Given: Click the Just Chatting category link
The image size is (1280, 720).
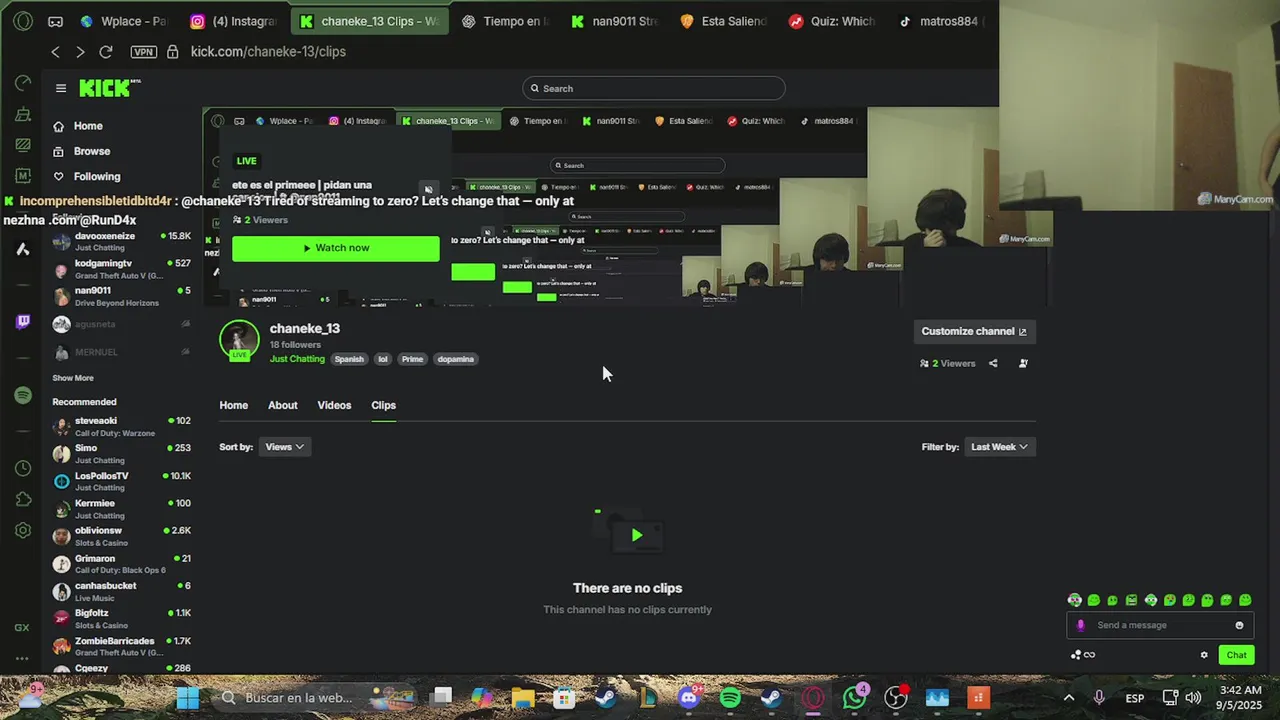Looking at the screenshot, I should coord(297,359).
